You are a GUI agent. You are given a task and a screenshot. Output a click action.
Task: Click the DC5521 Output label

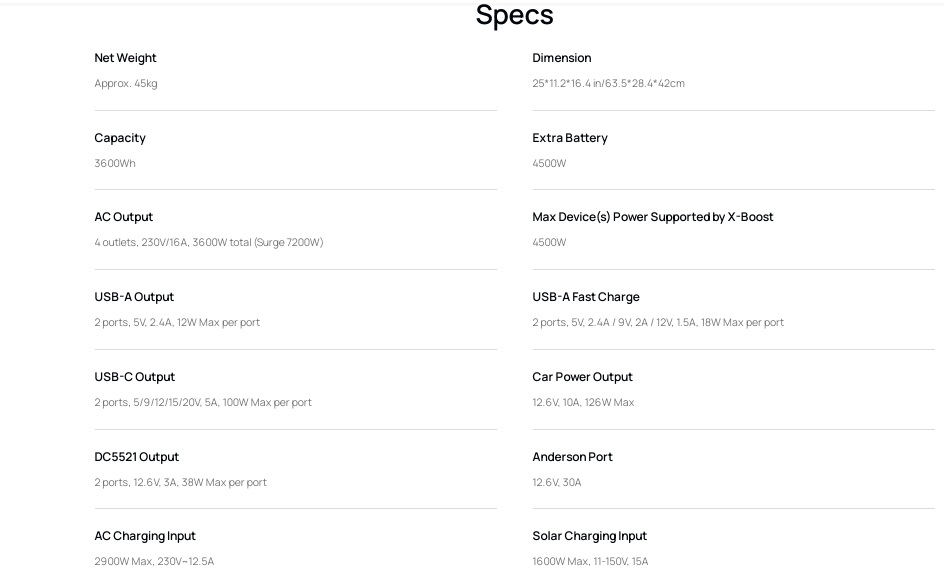coord(137,457)
